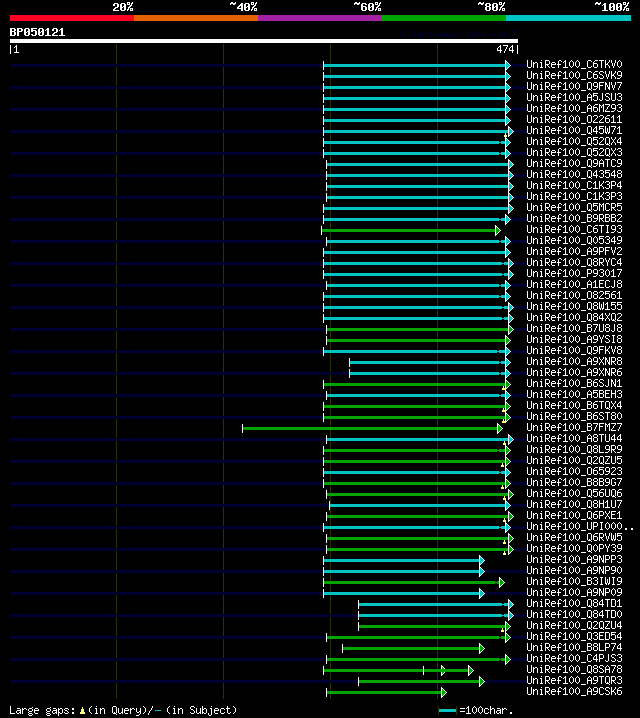The image size is (640, 718).
Task: Select the UniRef100_Q0PY39 label
Action: (574, 548)
